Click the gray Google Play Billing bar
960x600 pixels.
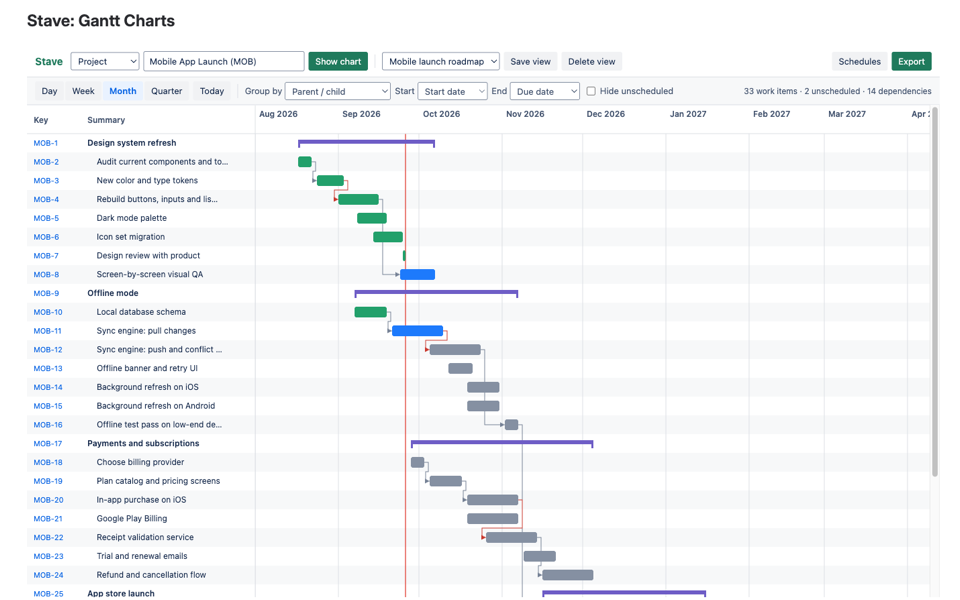[493, 519]
